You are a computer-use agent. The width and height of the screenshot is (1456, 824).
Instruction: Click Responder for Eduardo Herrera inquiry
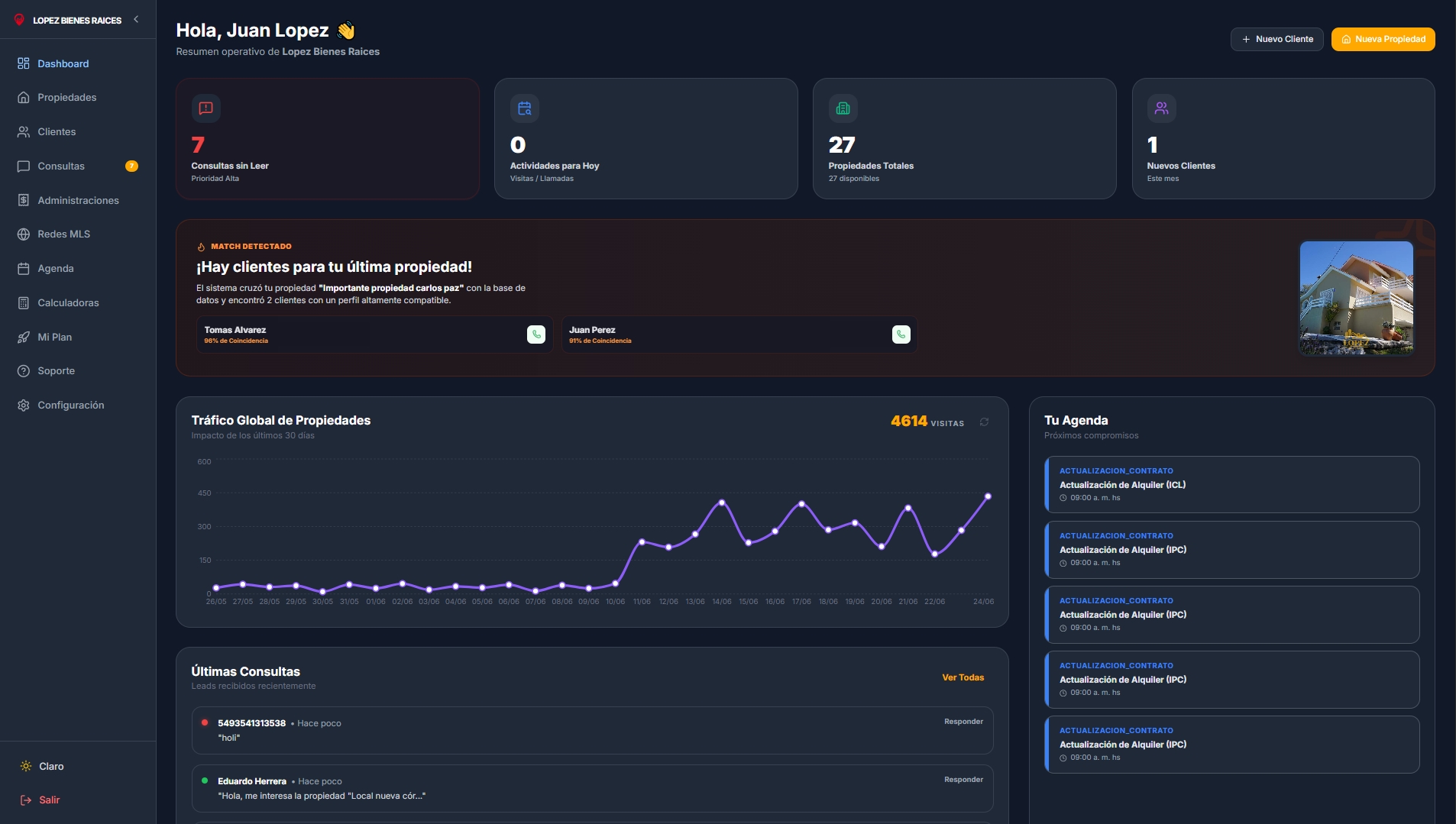(x=963, y=780)
